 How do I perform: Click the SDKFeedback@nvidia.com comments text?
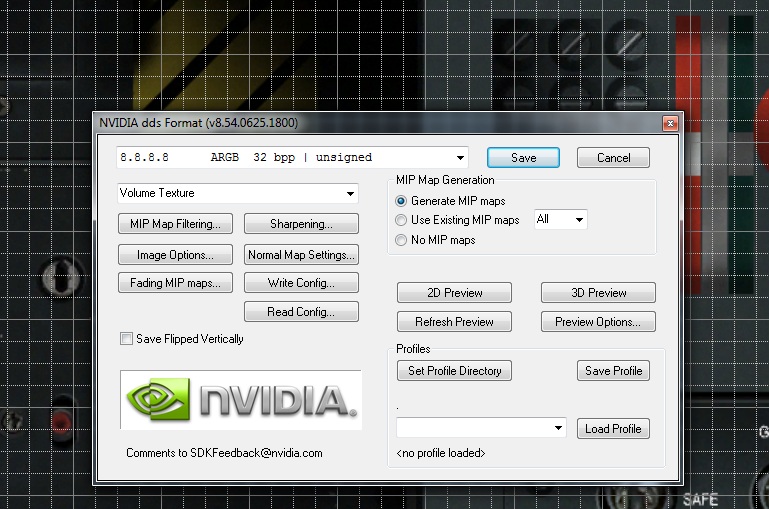(224, 453)
